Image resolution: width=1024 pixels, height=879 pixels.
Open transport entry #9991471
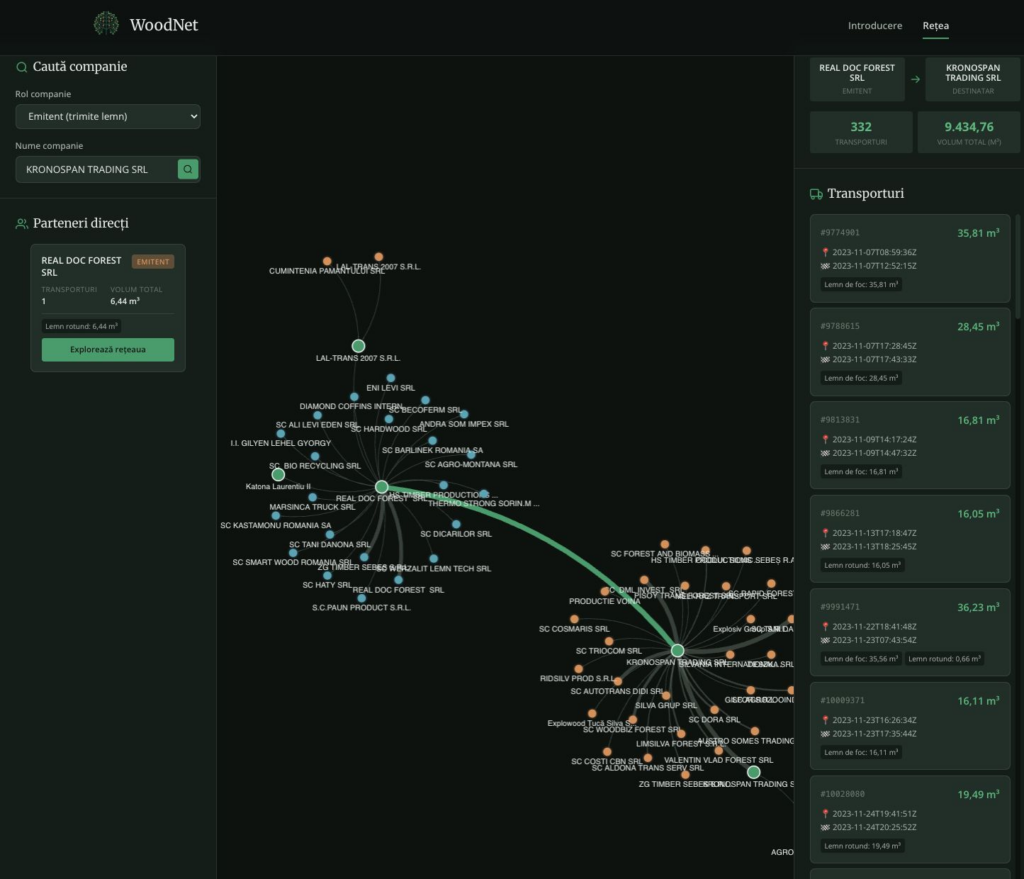[x=909, y=631]
